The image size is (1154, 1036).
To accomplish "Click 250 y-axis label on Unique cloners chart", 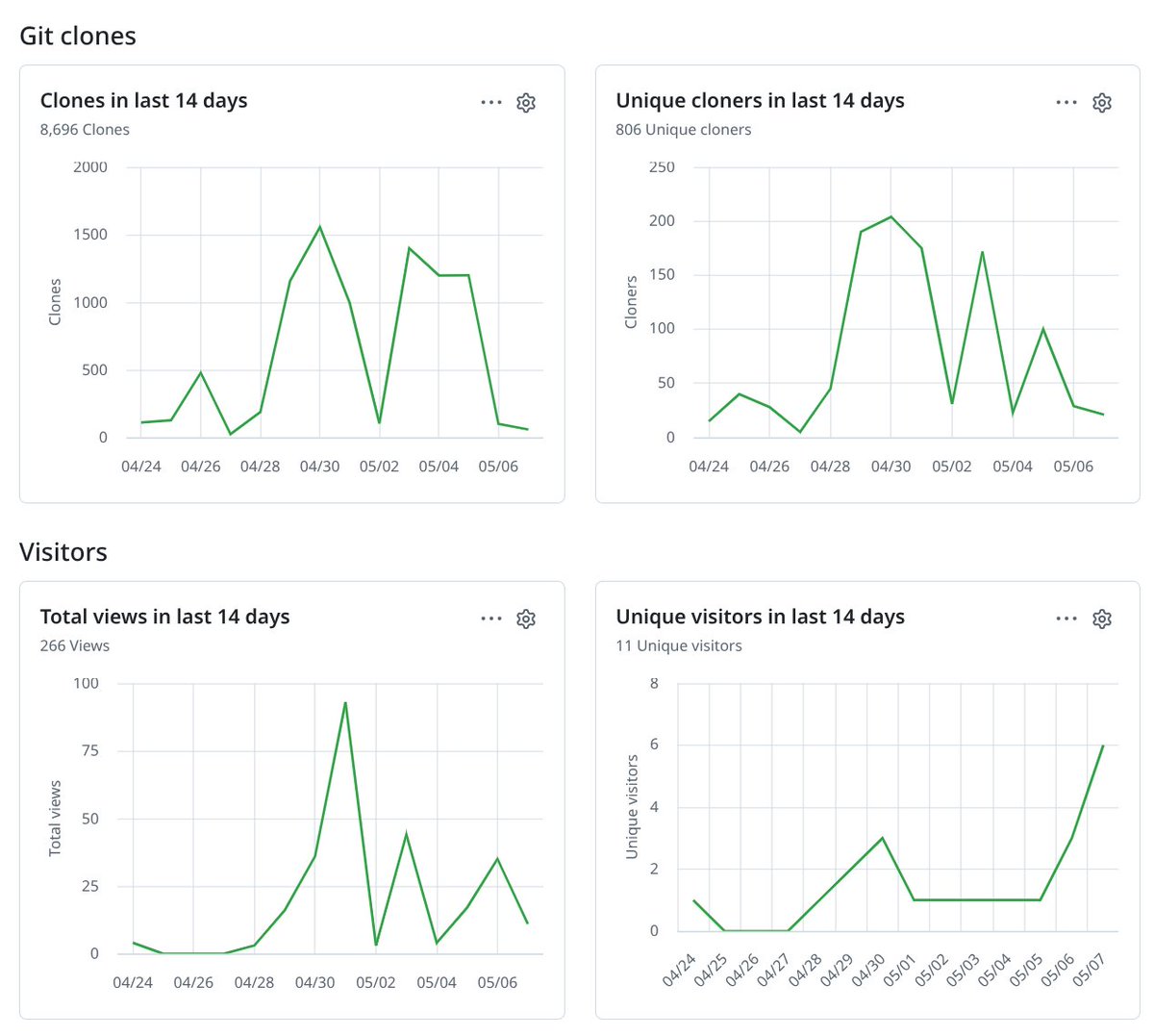I will [x=662, y=167].
